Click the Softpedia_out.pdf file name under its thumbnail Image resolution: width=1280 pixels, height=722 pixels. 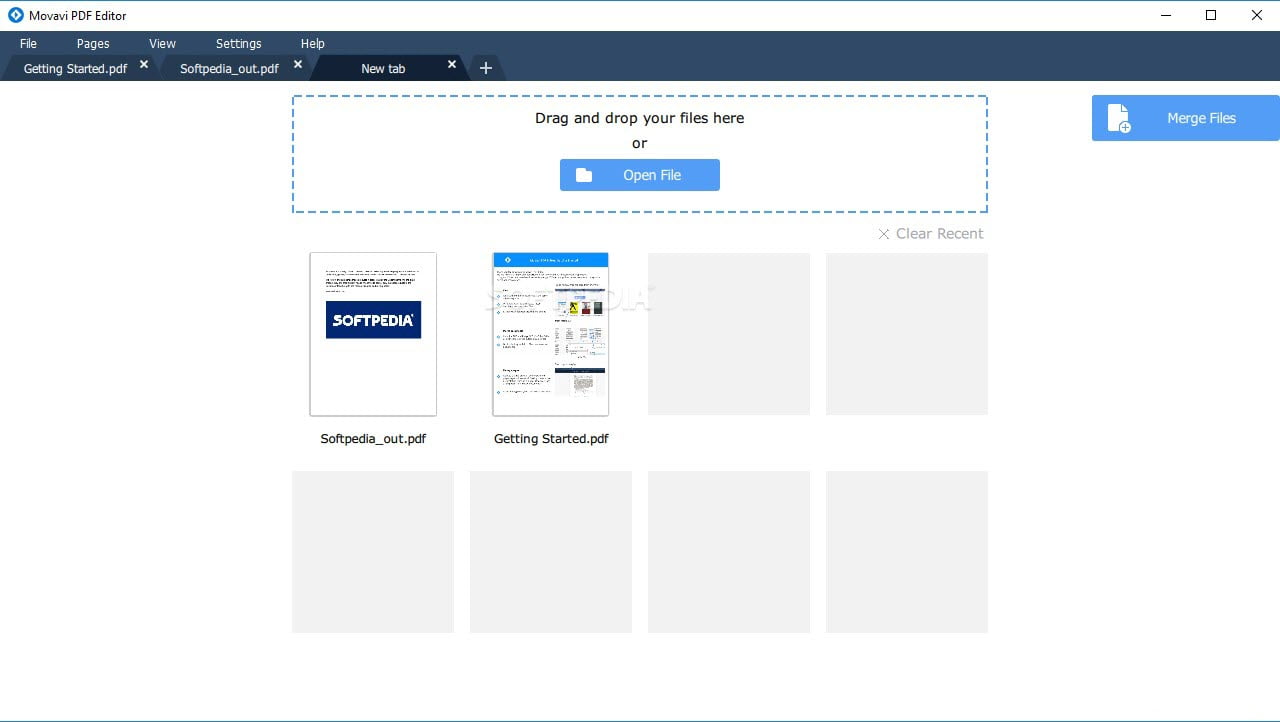(373, 439)
